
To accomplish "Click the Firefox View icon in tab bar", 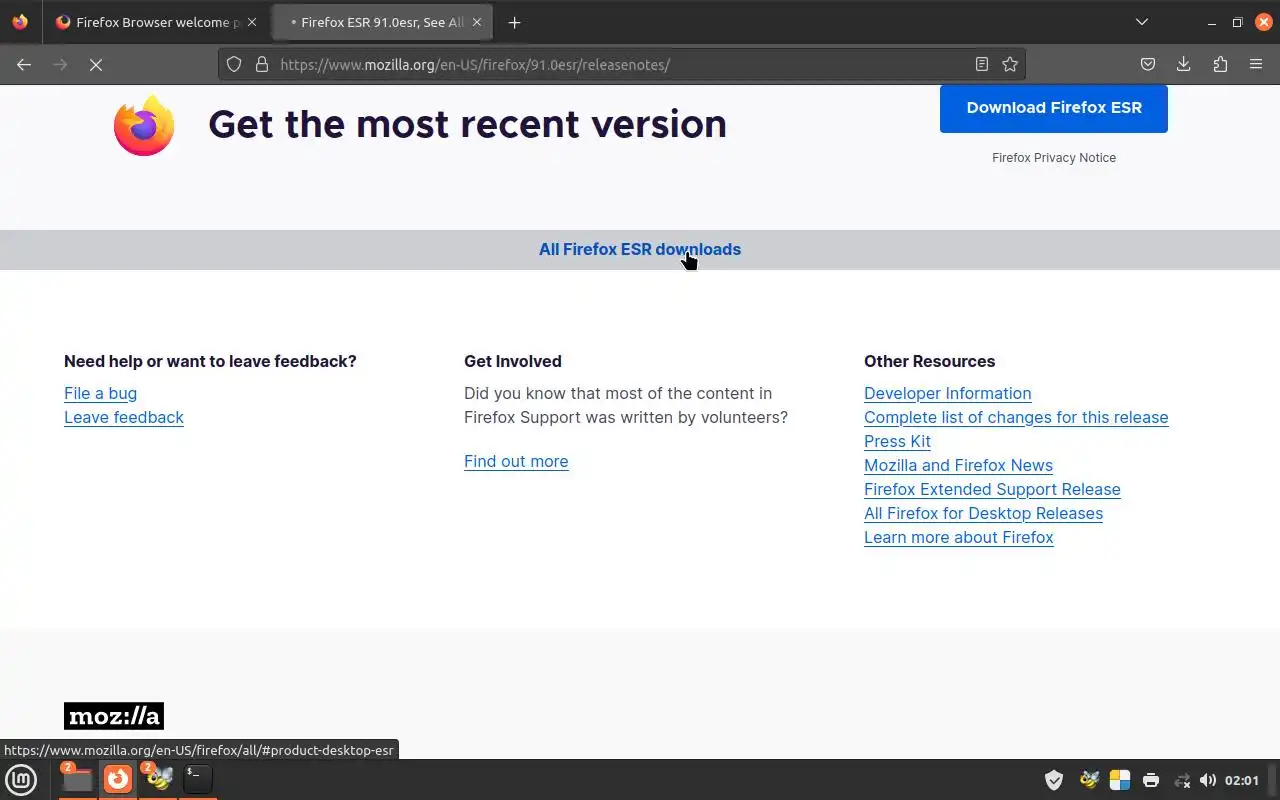I will coord(20,22).
